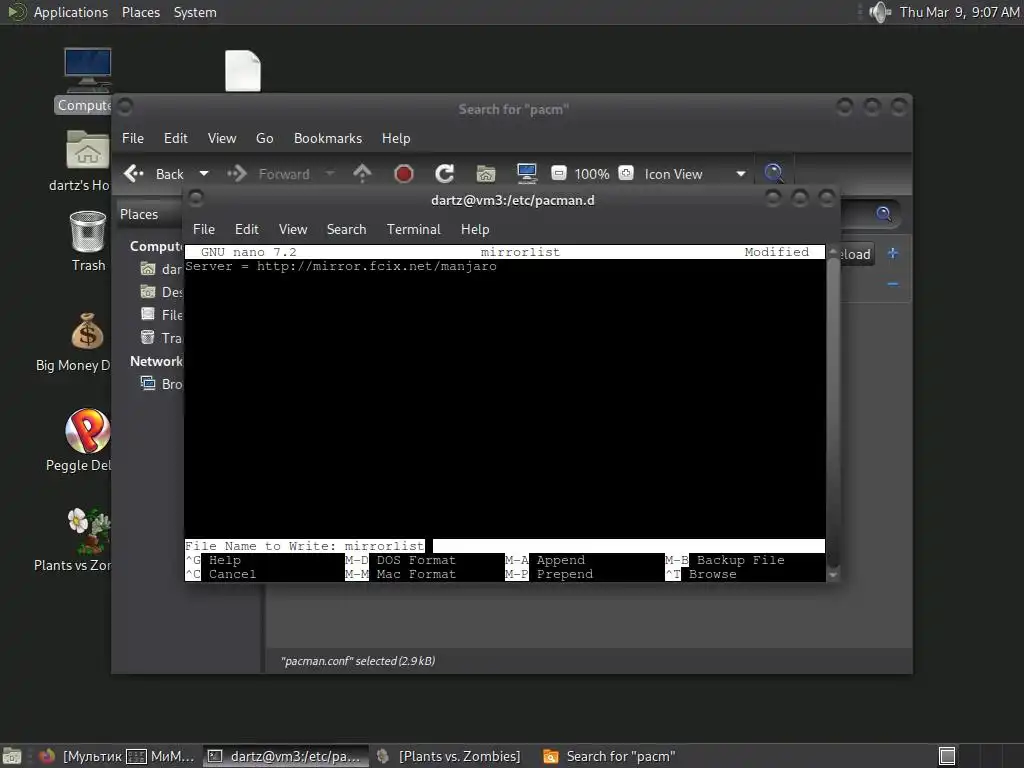Click the terminal vertical scrollbar track

833,413
